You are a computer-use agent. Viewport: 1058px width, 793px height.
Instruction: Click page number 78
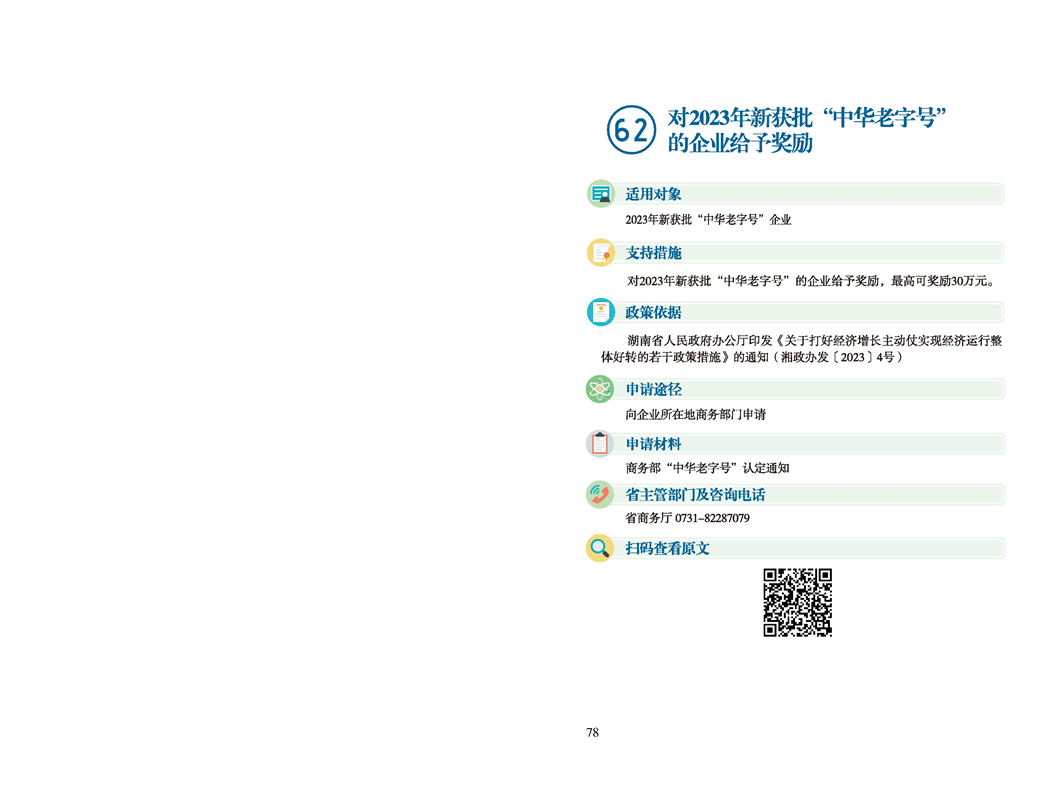[x=592, y=733]
